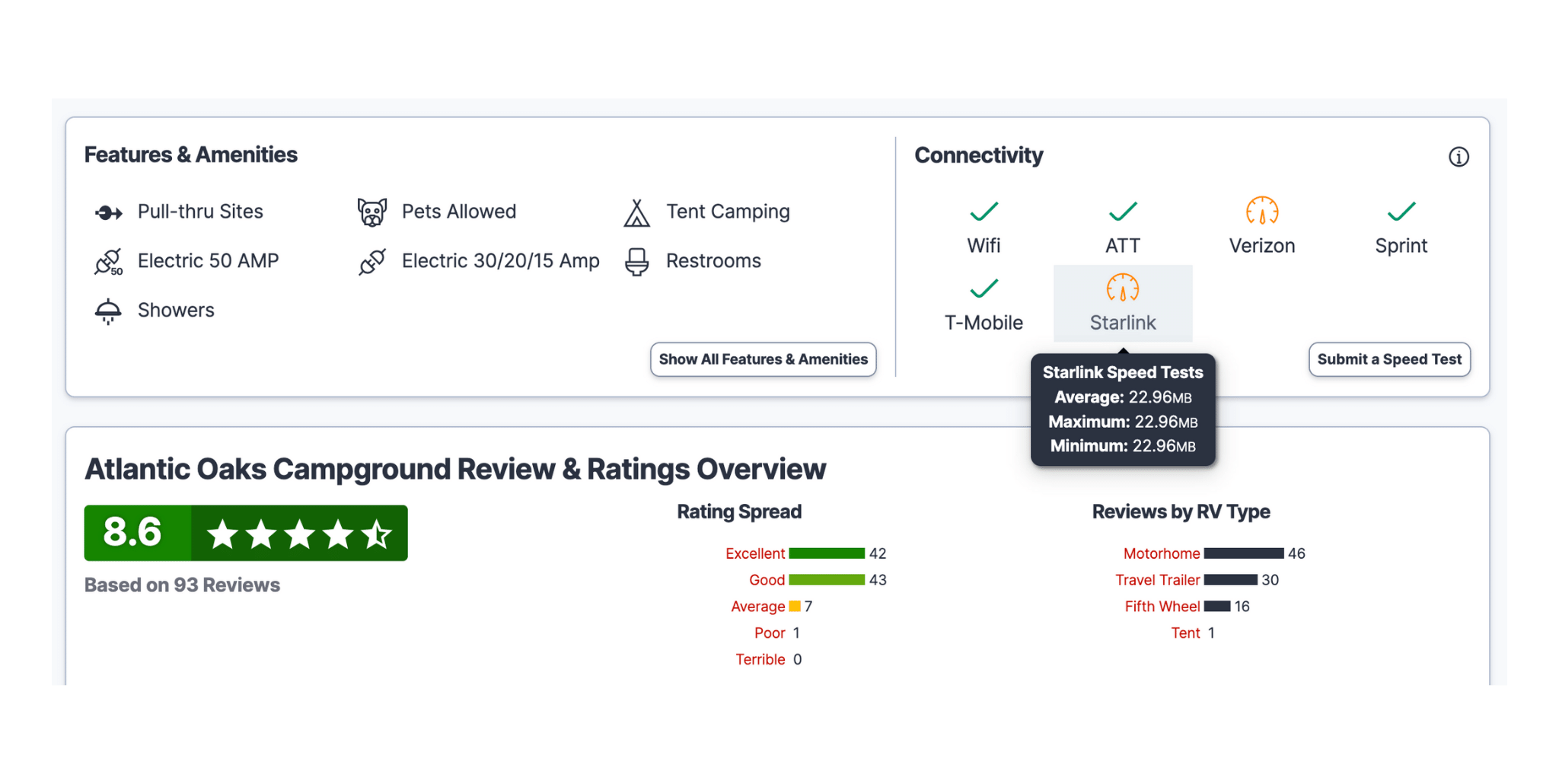1559x784 pixels.
Task: Filter reviews by Motorhome type
Action: coord(1161,553)
